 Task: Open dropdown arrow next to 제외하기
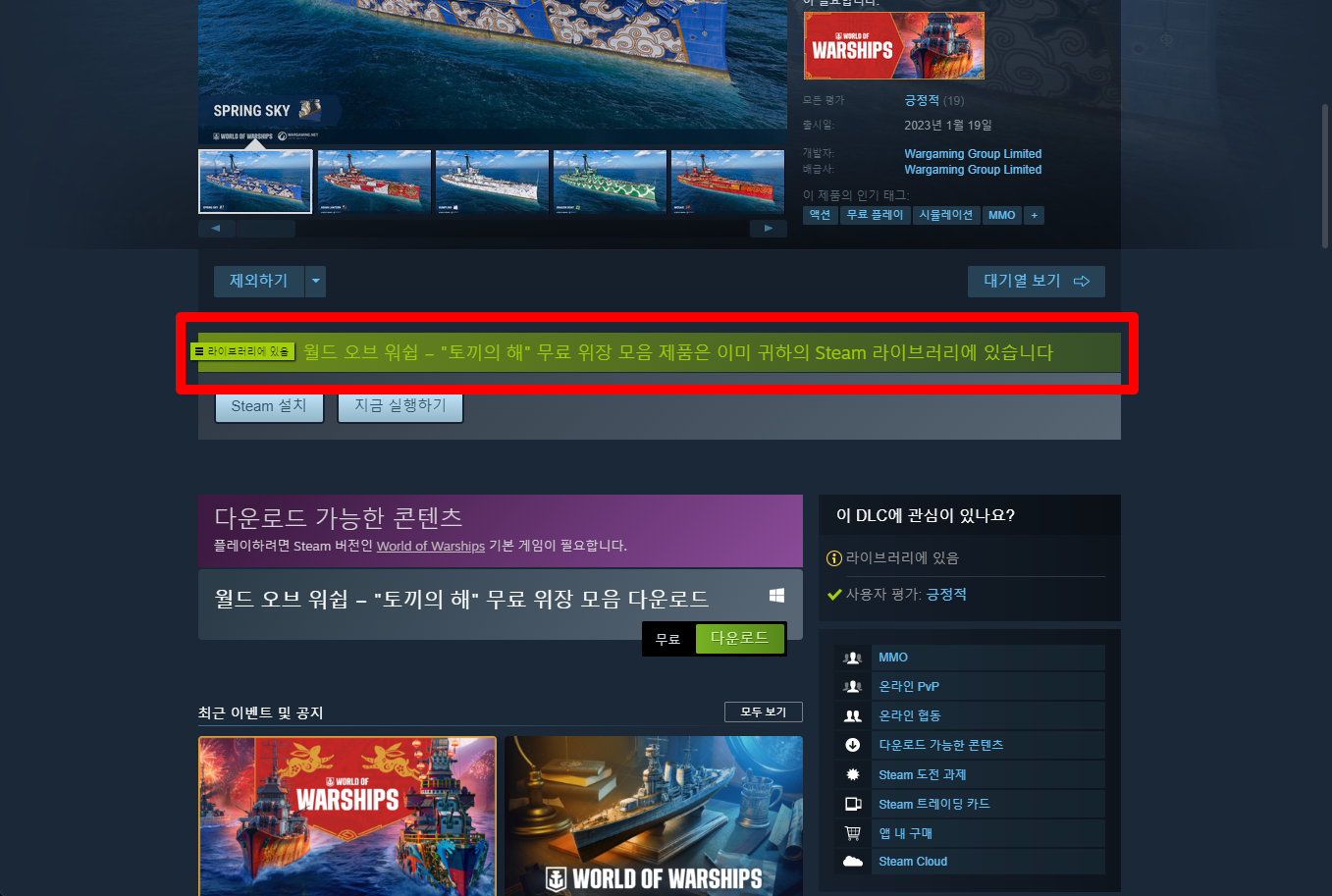click(315, 282)
